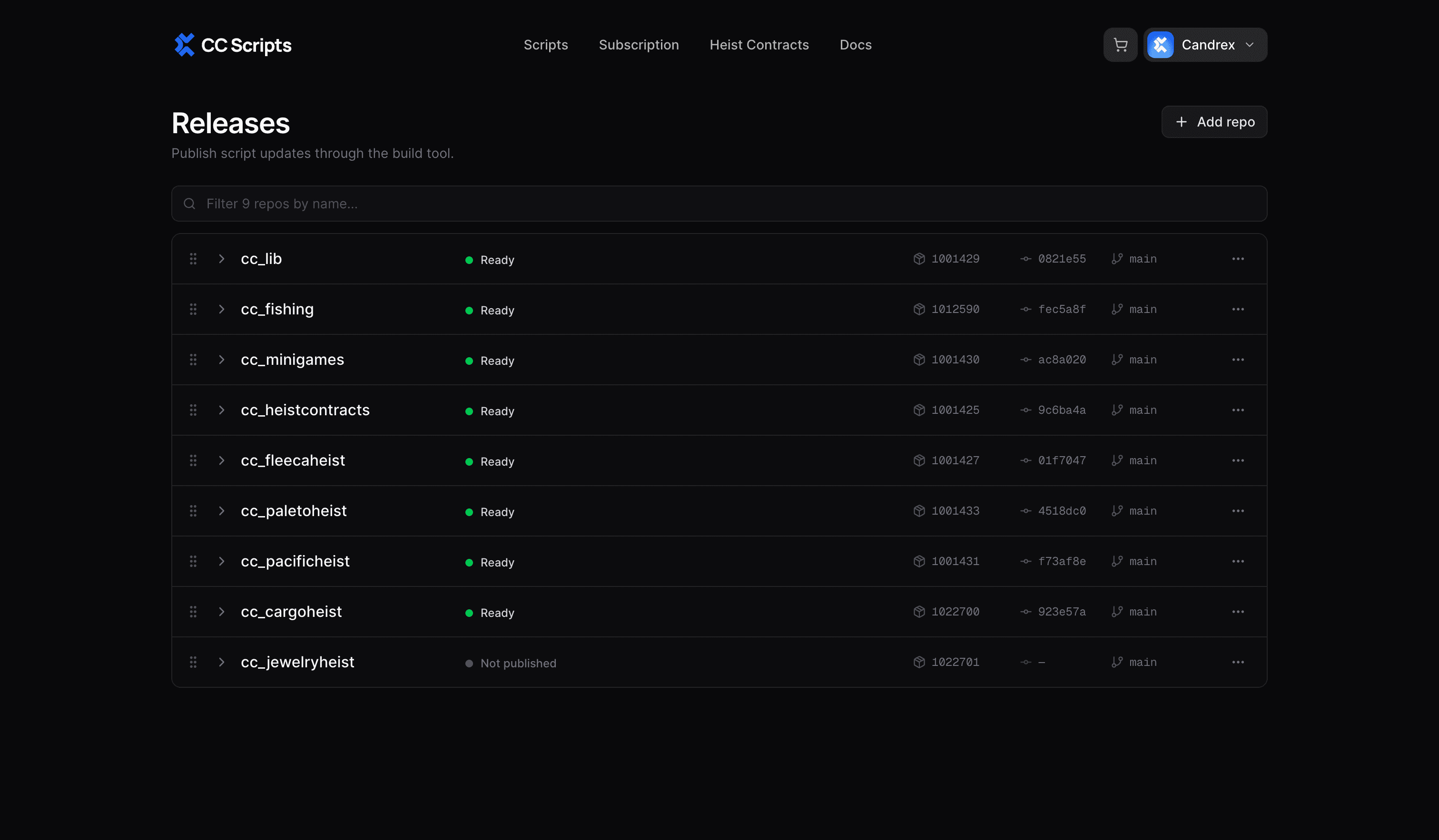Click the branch icon in the cc_jewelryheist row
The height and width of the screenshot is (840, 1439).
[x=1117, y=662]
